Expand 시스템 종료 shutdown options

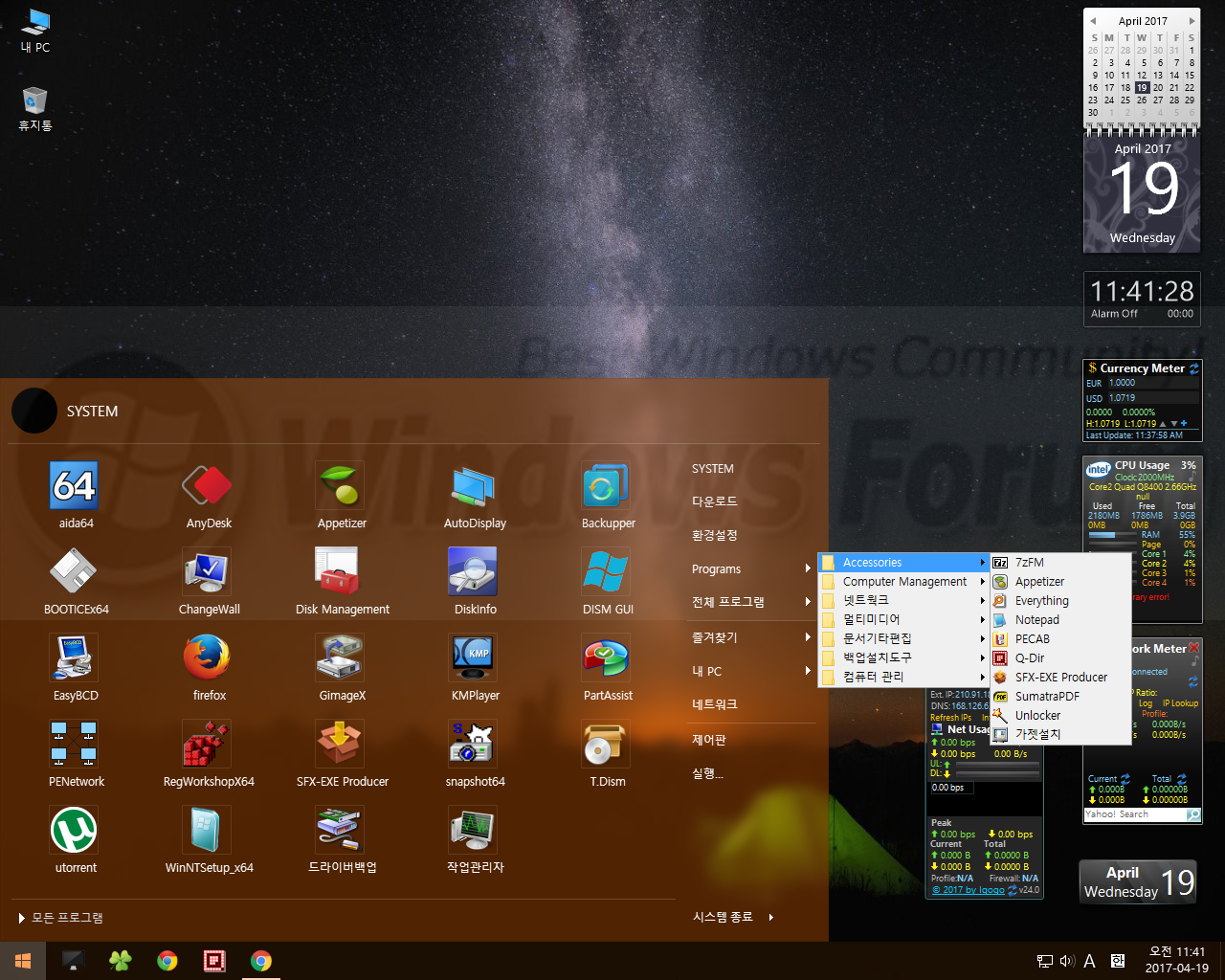(x=733, y=917)
